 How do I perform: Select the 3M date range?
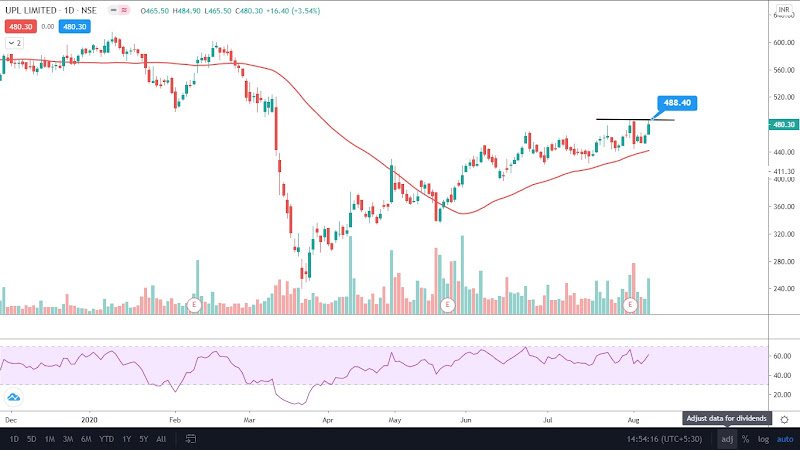(68, 439)
